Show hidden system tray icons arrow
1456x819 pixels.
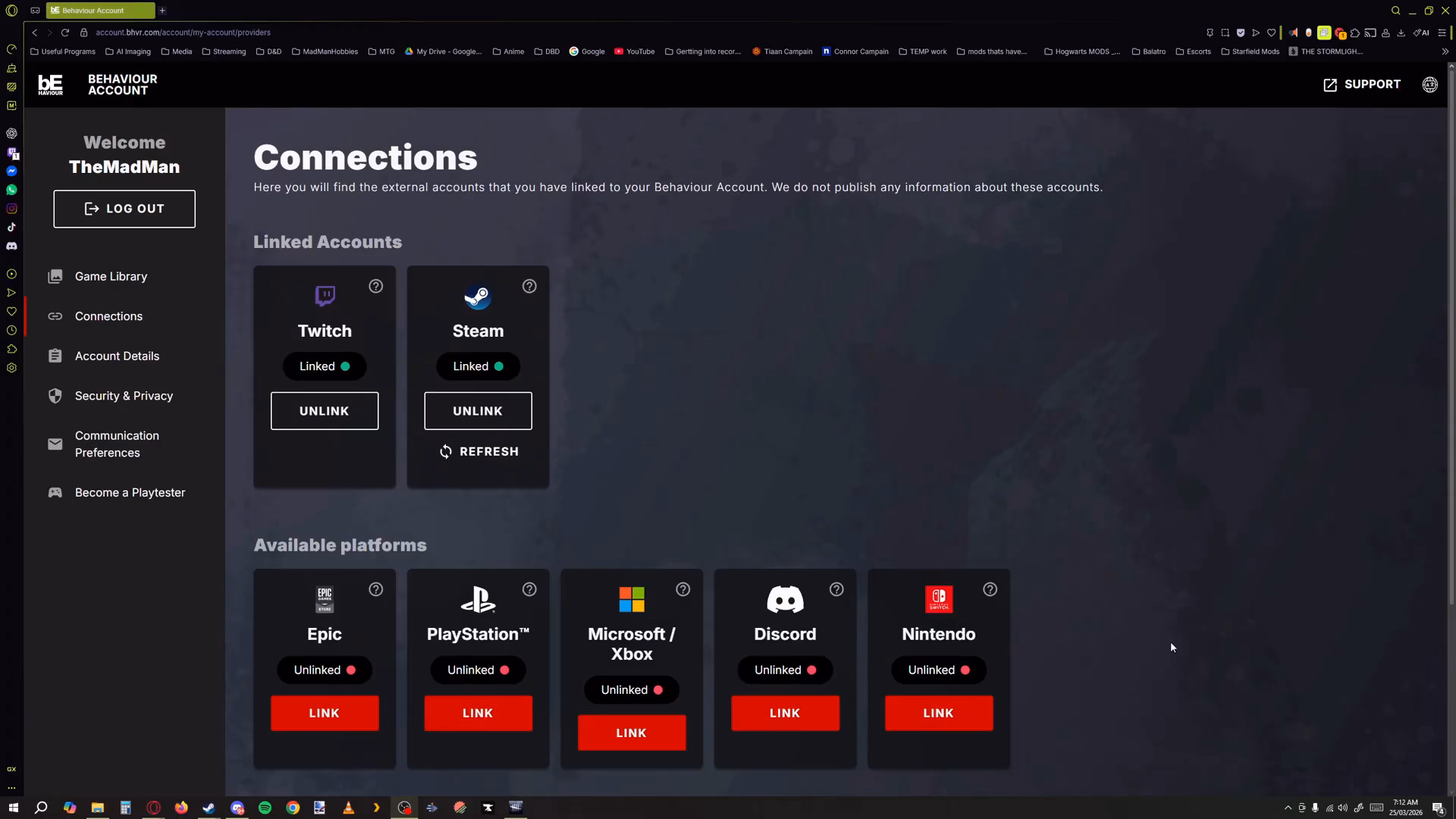[1288, 808]
